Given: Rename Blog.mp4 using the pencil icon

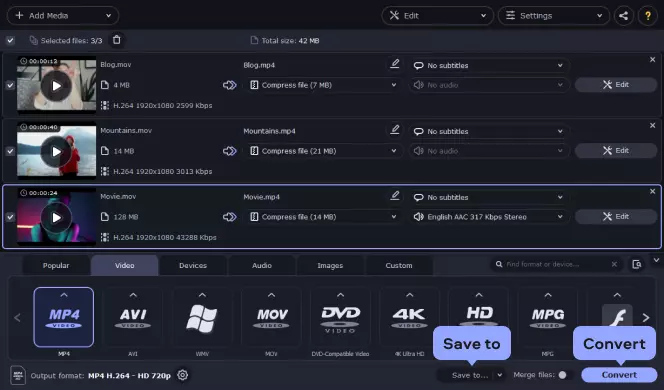Looking at the screenshot, I should pyautogui.click(x=395, y=64).
